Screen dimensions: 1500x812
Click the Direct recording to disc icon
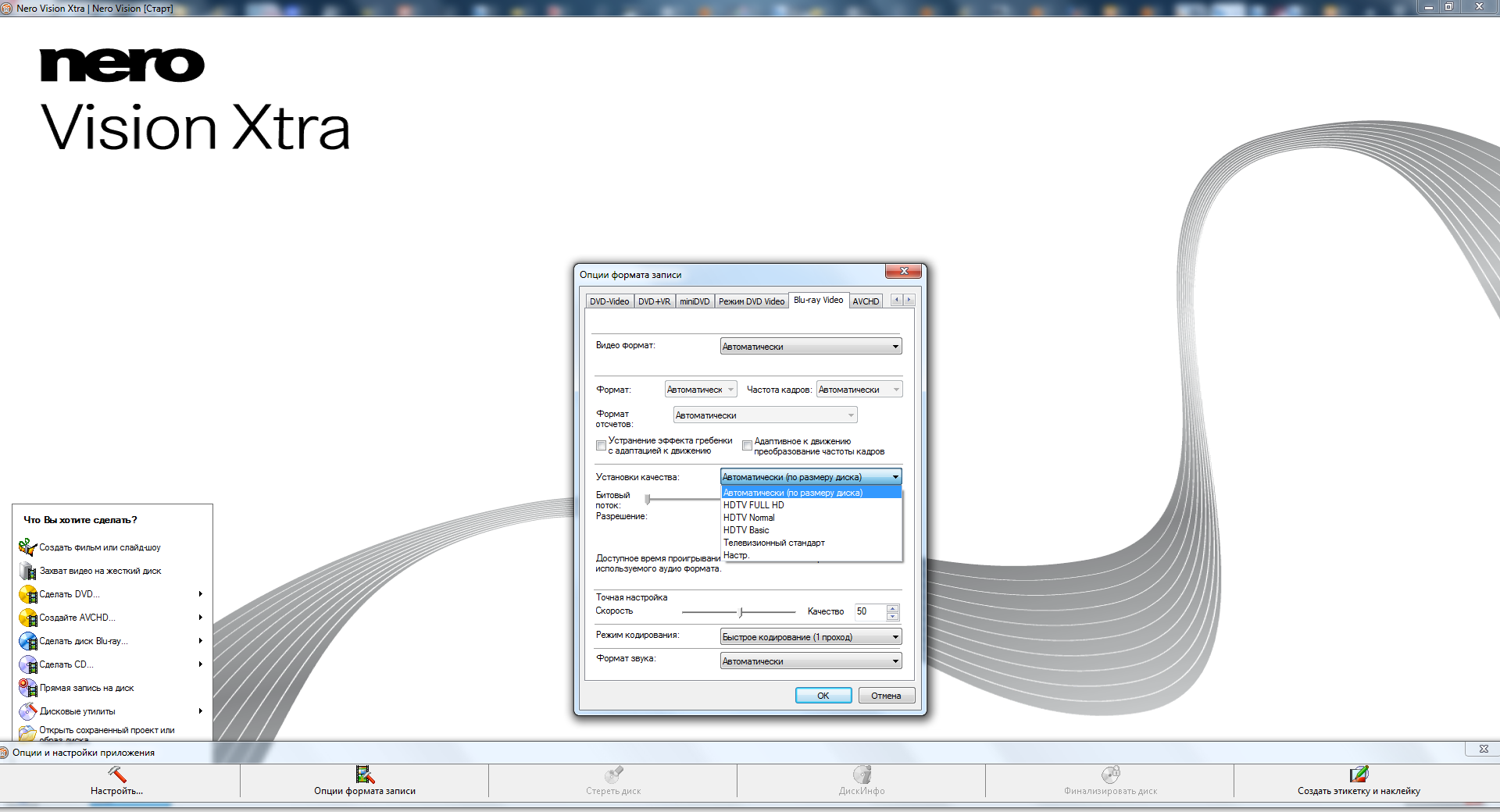[x=27, y=688]
